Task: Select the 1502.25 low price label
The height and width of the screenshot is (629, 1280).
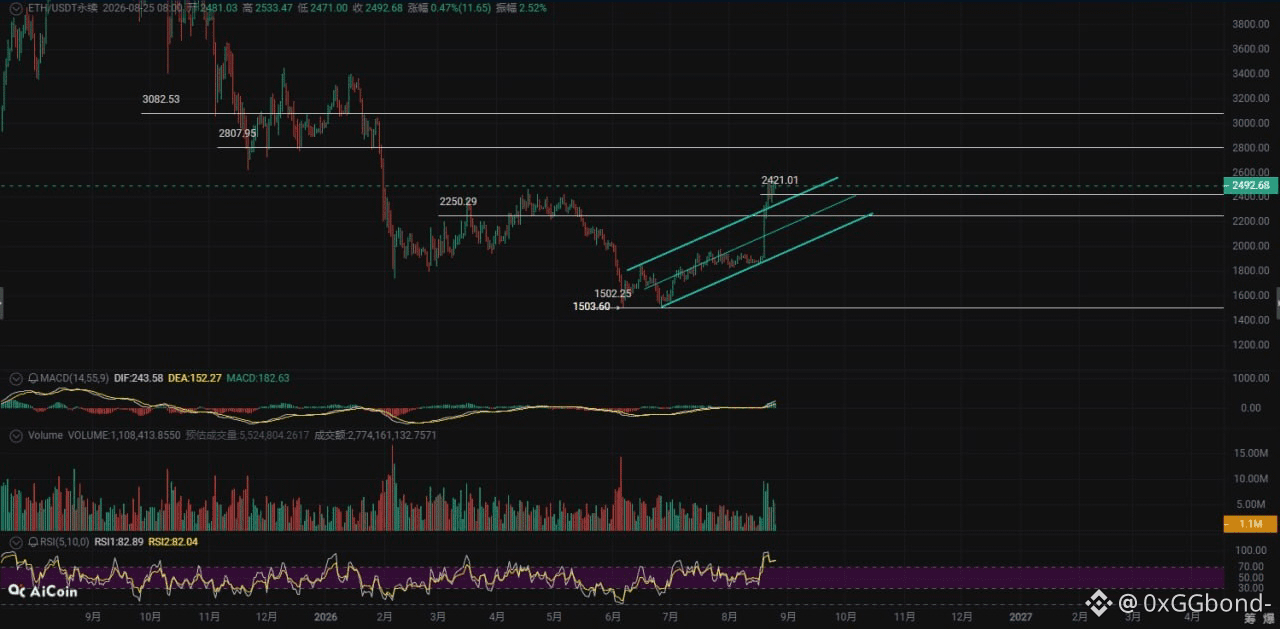Action: pyautogui.click(x=613, y=293)
